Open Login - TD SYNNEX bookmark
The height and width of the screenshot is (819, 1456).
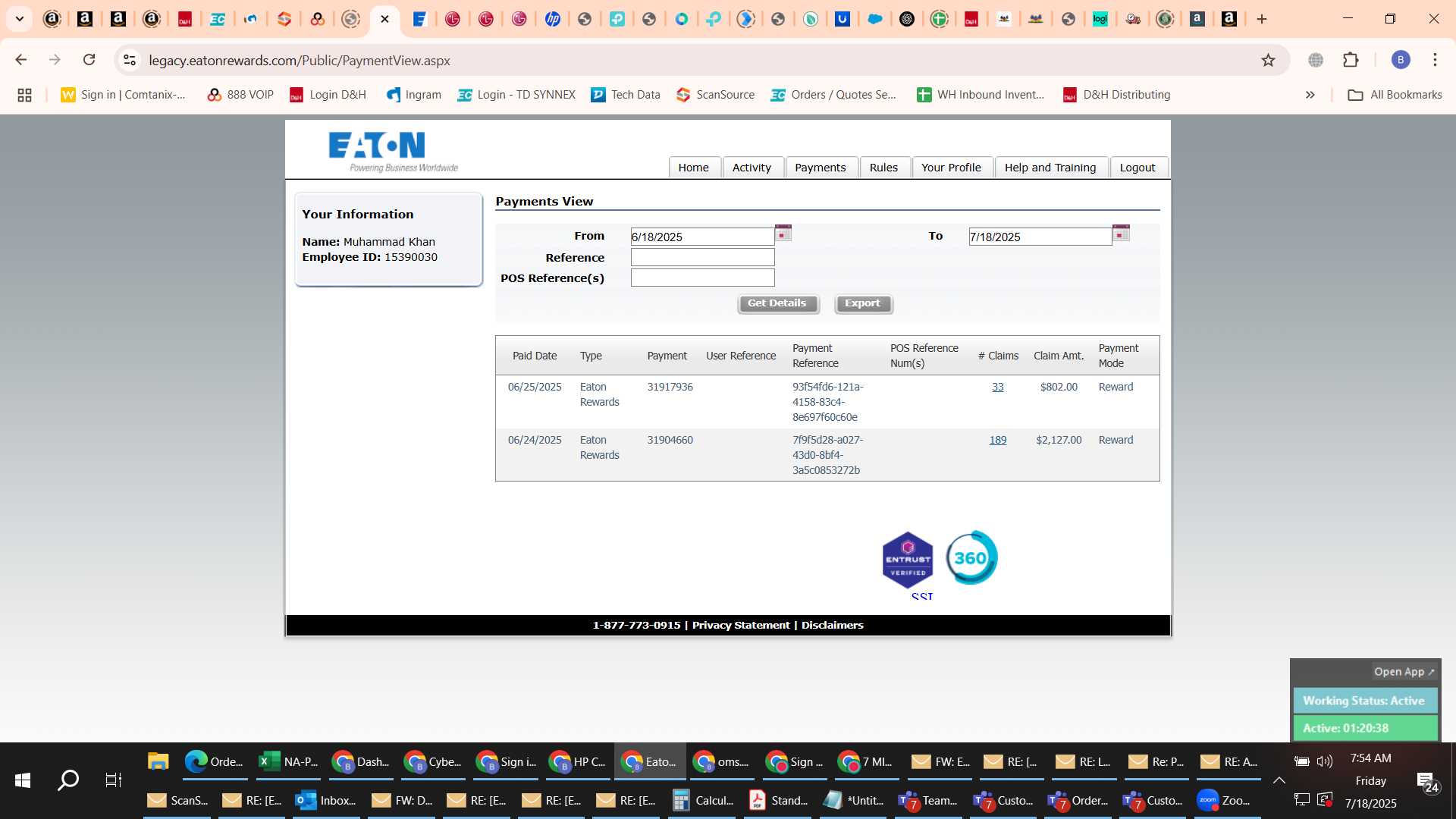(x=516, y=95)
